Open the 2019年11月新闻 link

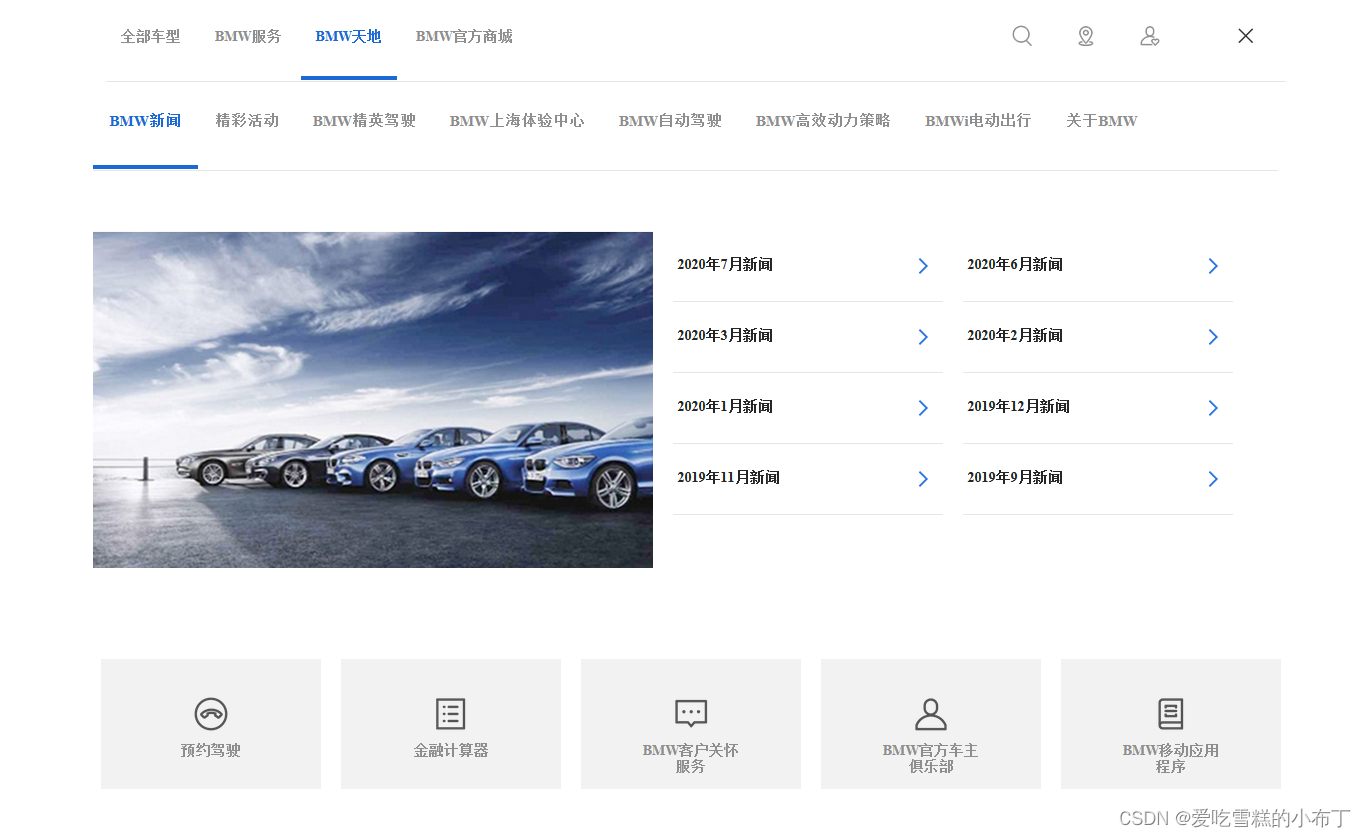click(729, 478)
